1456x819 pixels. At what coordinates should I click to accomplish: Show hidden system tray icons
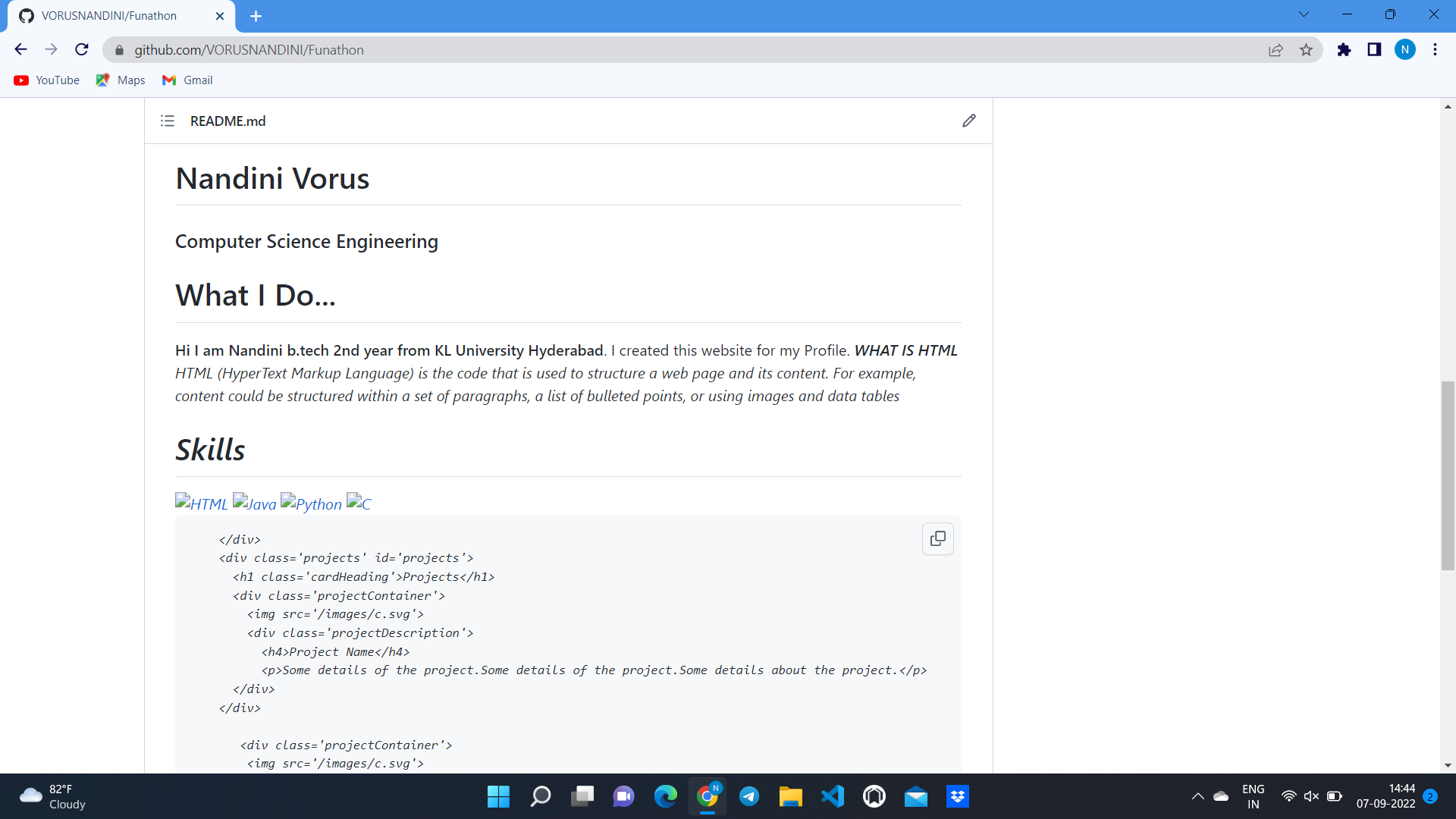[1197, 796]
